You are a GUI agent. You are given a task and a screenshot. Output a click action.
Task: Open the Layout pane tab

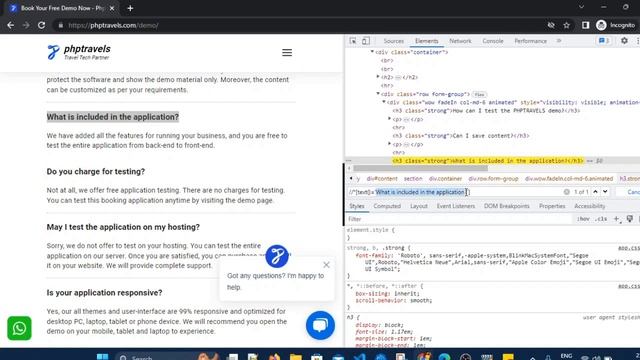419,206
